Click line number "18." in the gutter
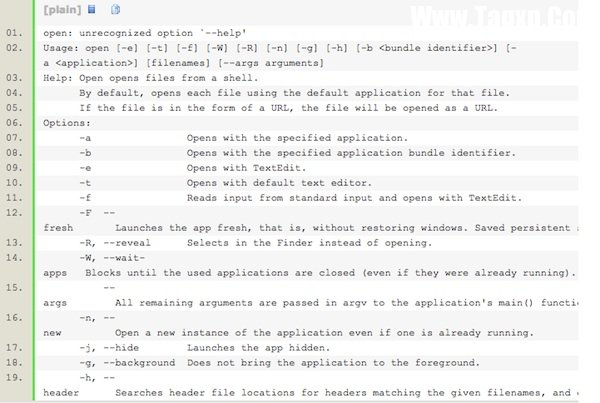Viewport: 600px width, 403px height. (14, 362)
